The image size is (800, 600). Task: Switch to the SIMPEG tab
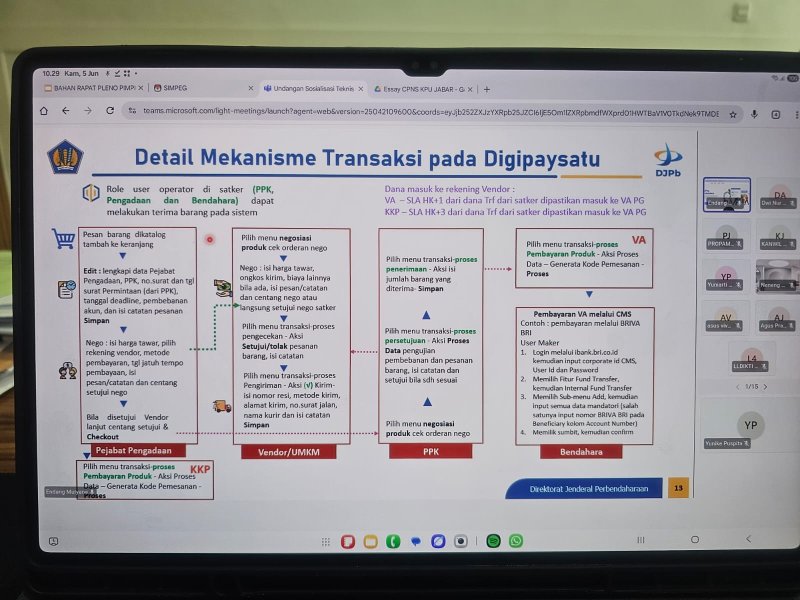tap(174, 88)
